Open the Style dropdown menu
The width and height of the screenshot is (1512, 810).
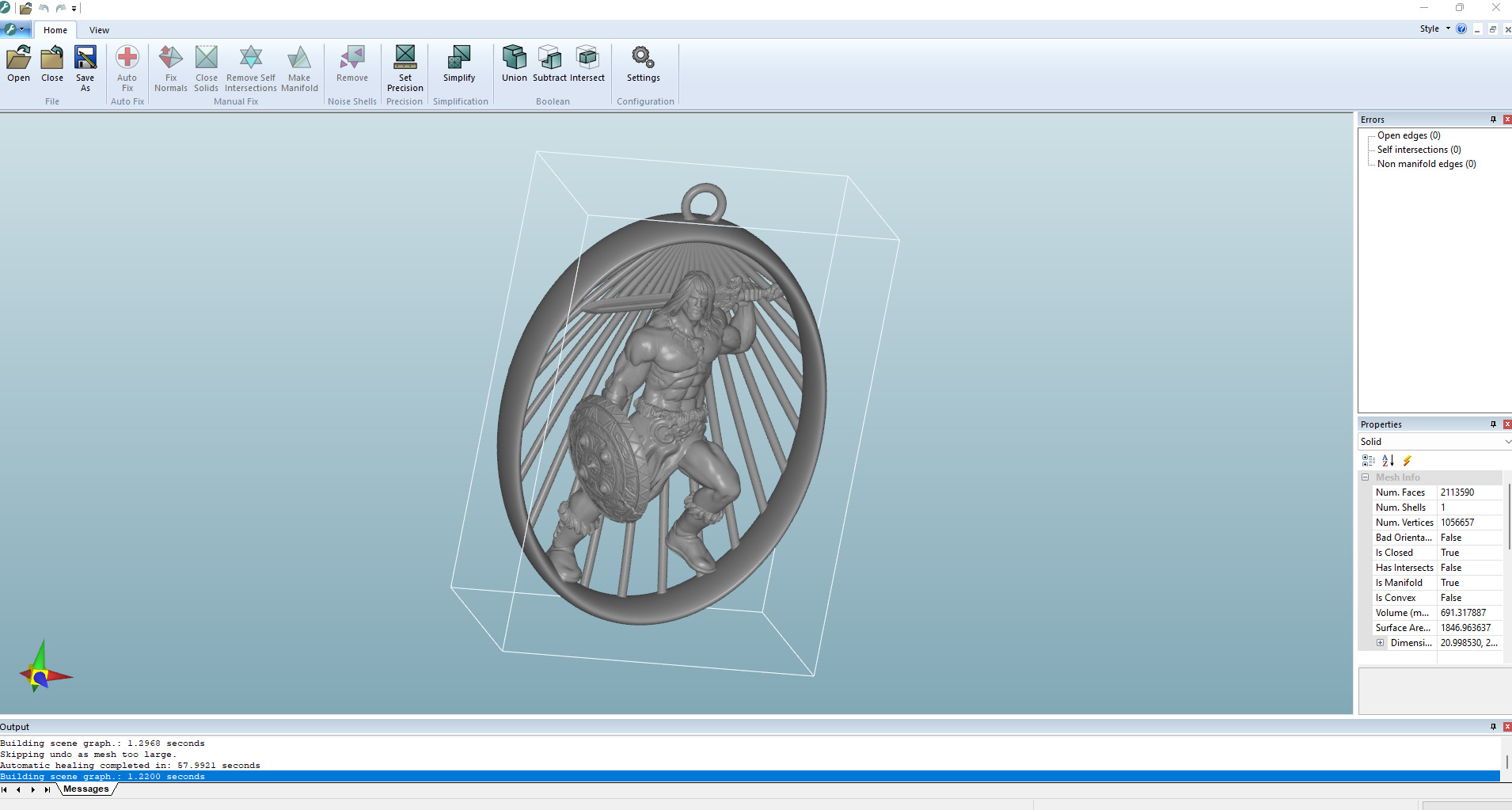pos(1434,29)
